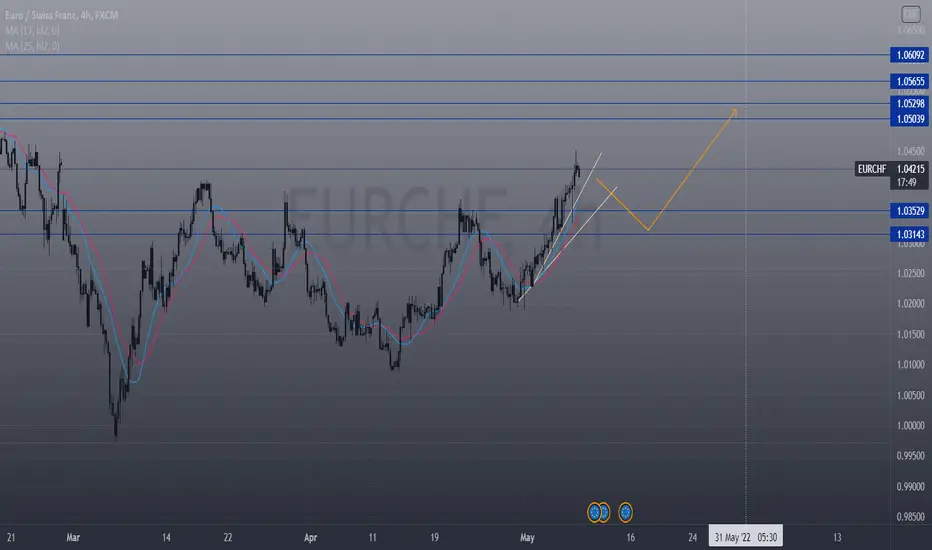Click the rightmost standalone EU event icon
932x550 pixels.
625,512
